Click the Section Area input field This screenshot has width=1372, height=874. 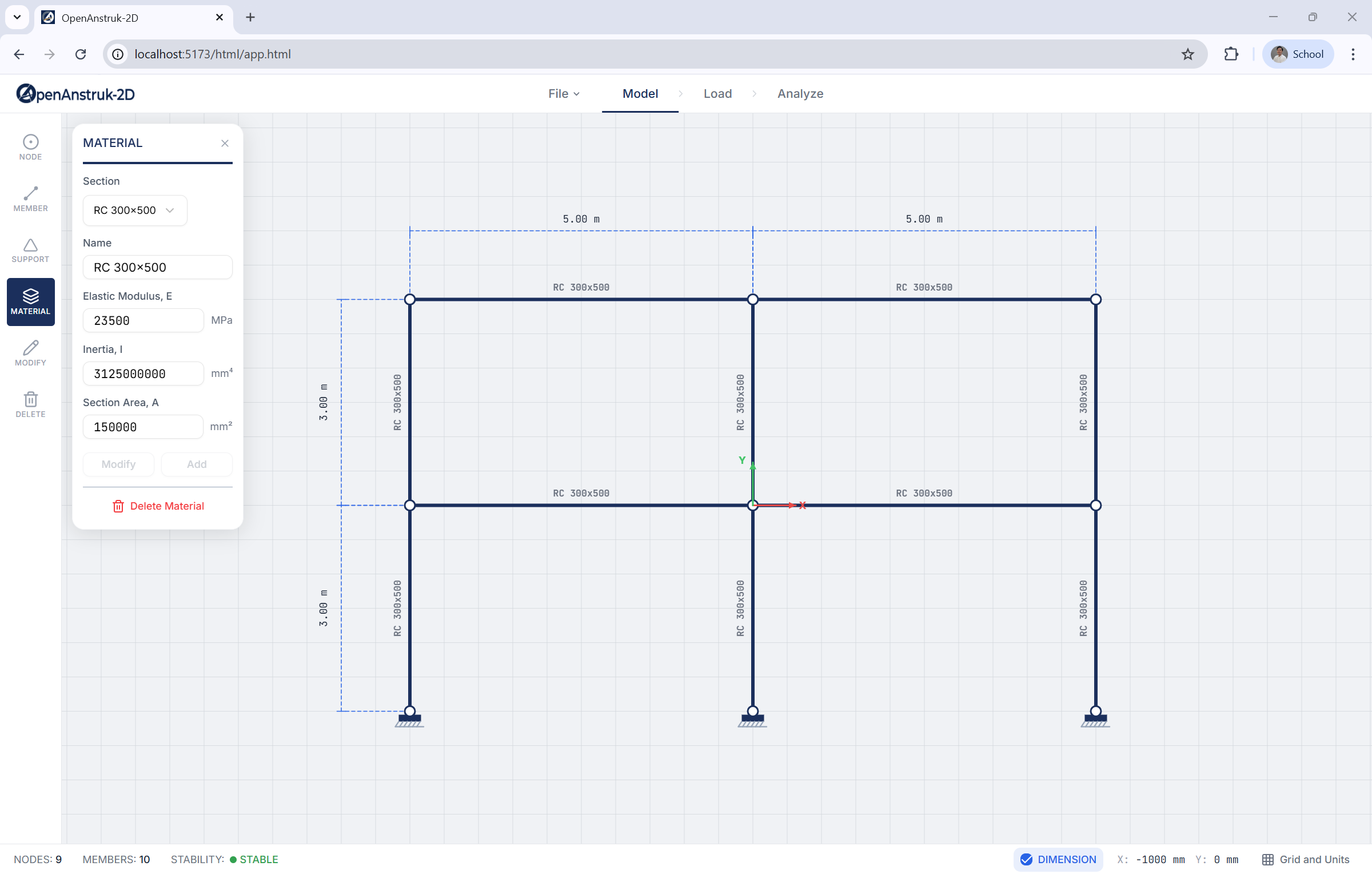143,427
